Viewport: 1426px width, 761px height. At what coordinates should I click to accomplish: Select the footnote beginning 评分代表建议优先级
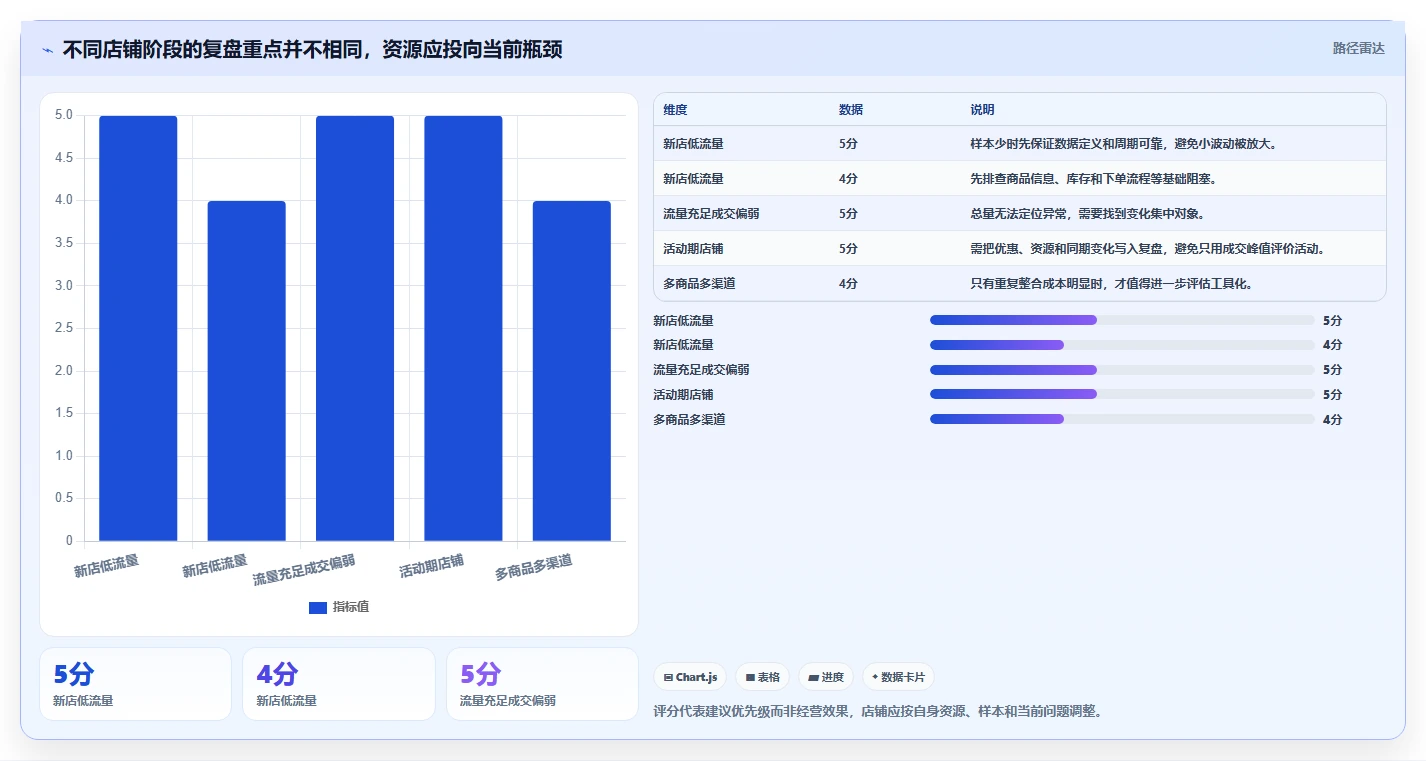point(878,711)
